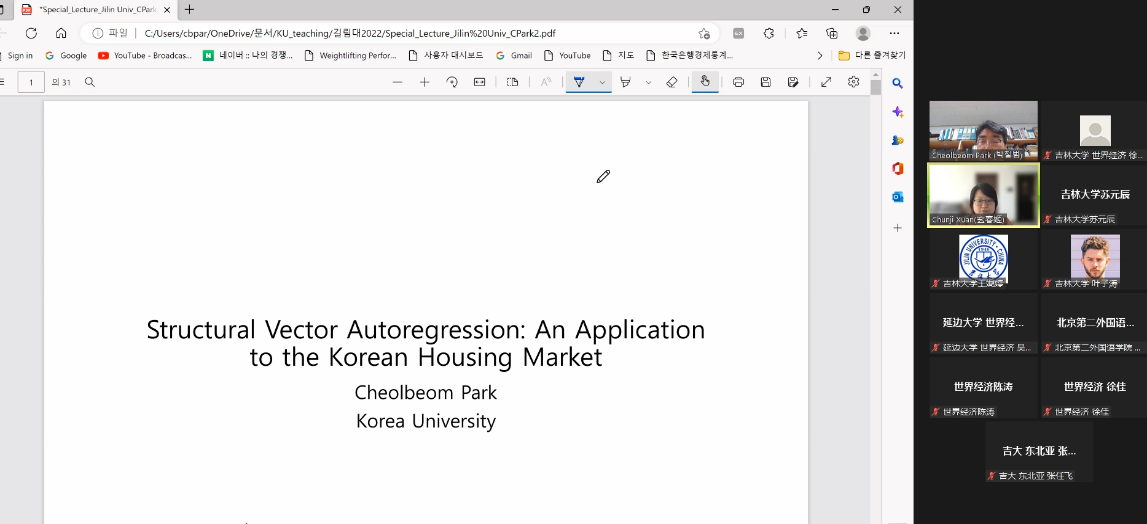1147x524 pixels.
Task: Expand Highlight tool options dropdown
Action: tap(648, 82)
